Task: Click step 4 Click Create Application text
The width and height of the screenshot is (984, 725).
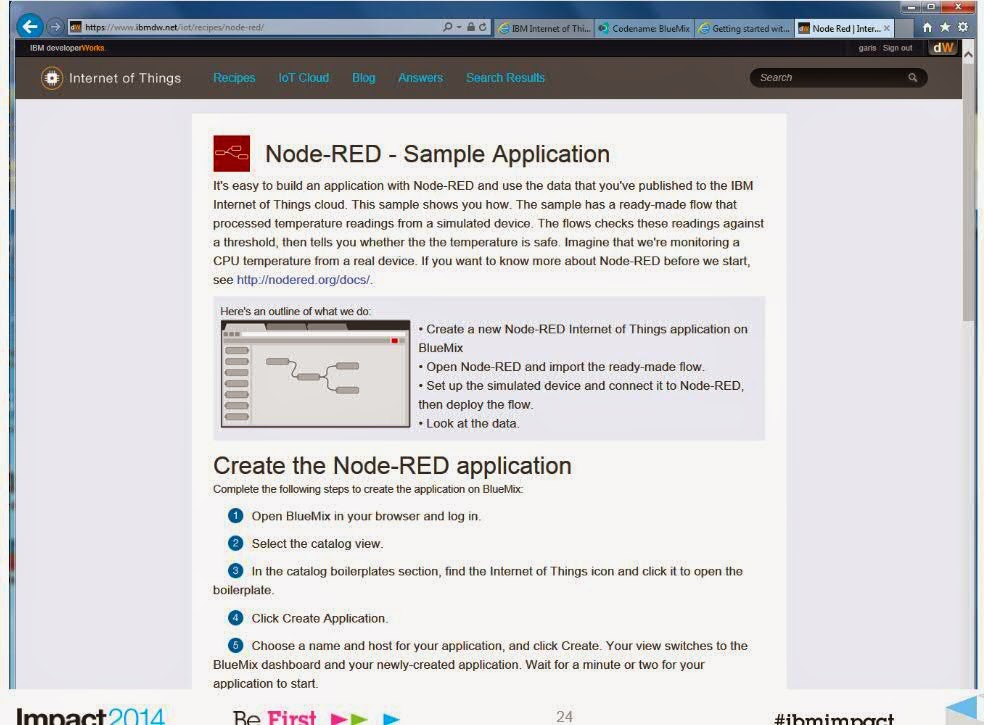Action: click(319, 619)
